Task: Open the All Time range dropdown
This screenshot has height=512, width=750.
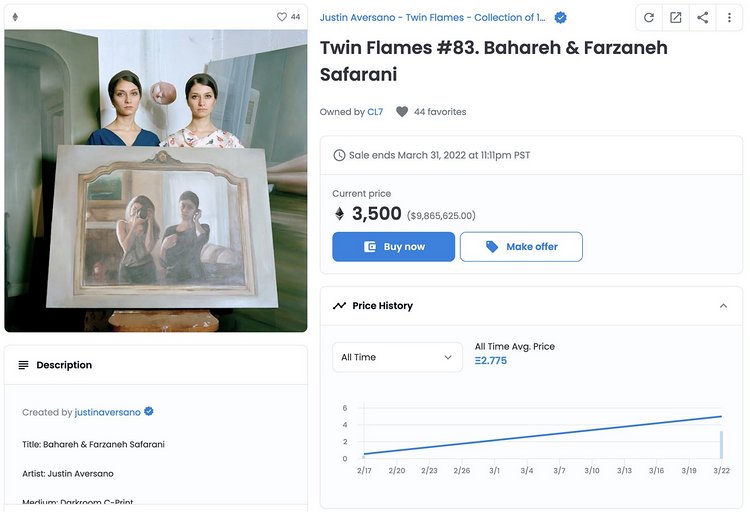Action: click(x=397, y=357)
